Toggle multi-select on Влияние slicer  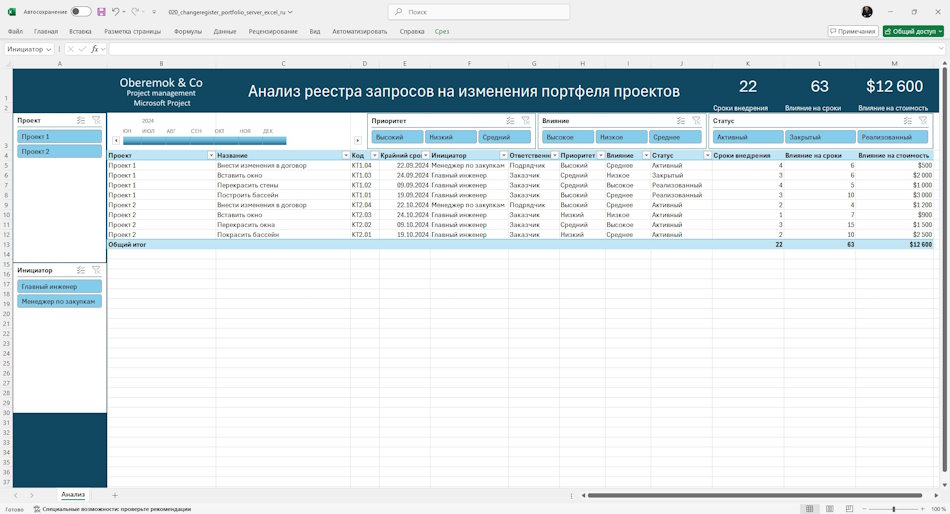(681, 121)
